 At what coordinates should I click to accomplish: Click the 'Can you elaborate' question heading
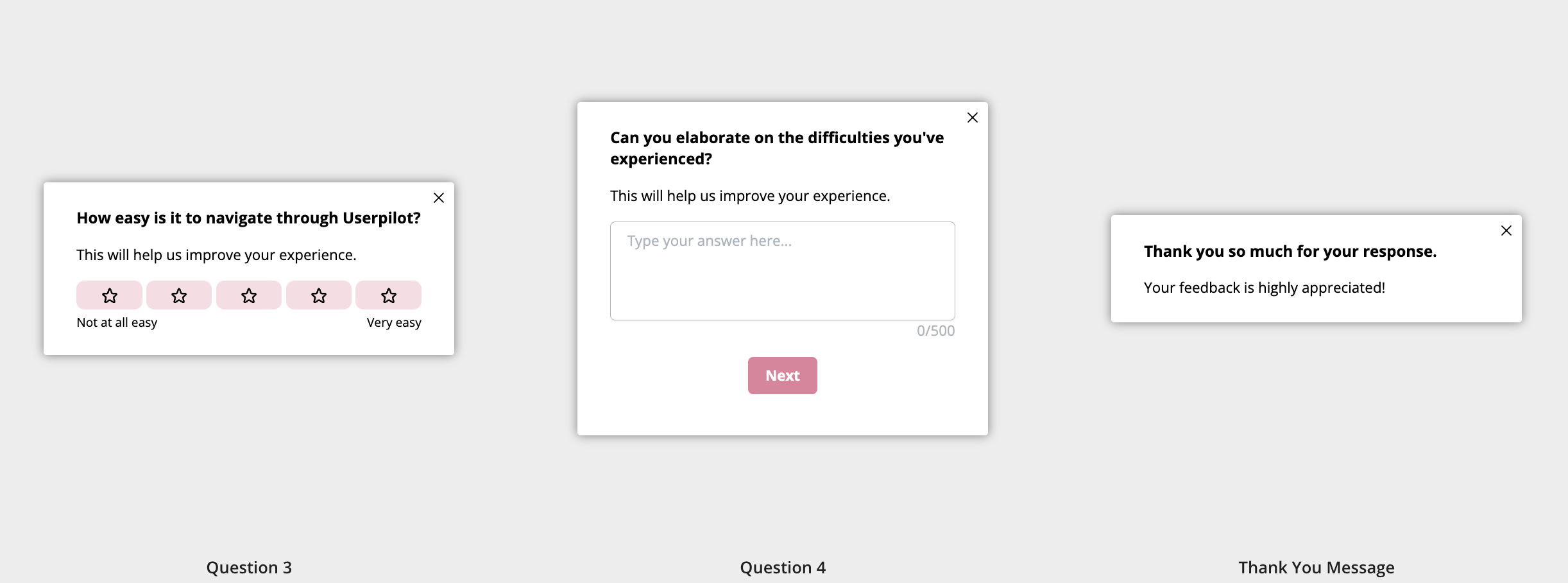click(776, 148)
